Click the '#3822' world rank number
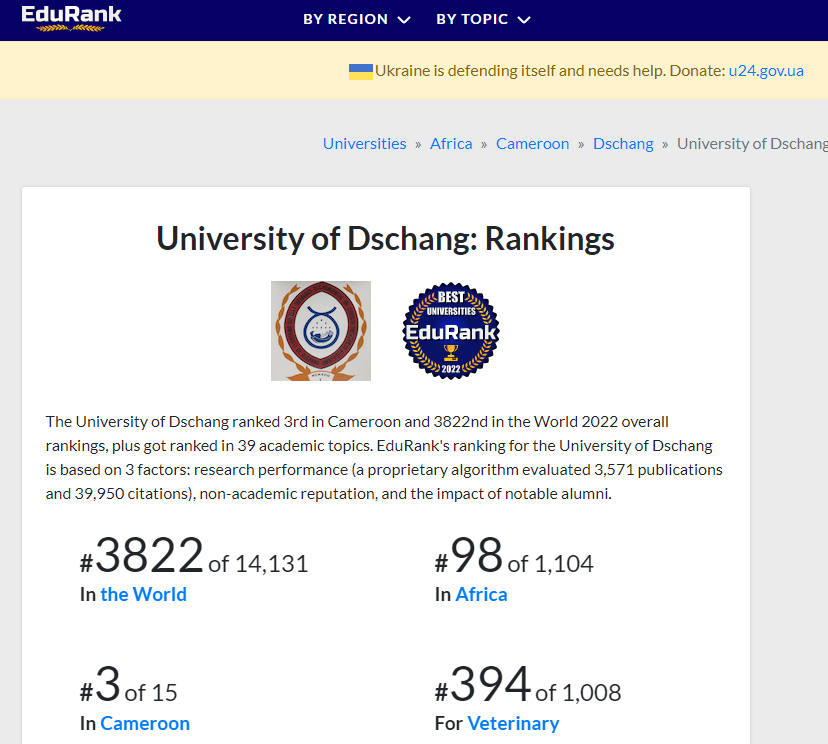The height and width of the screenshot is (744, 828). point(142,555)
